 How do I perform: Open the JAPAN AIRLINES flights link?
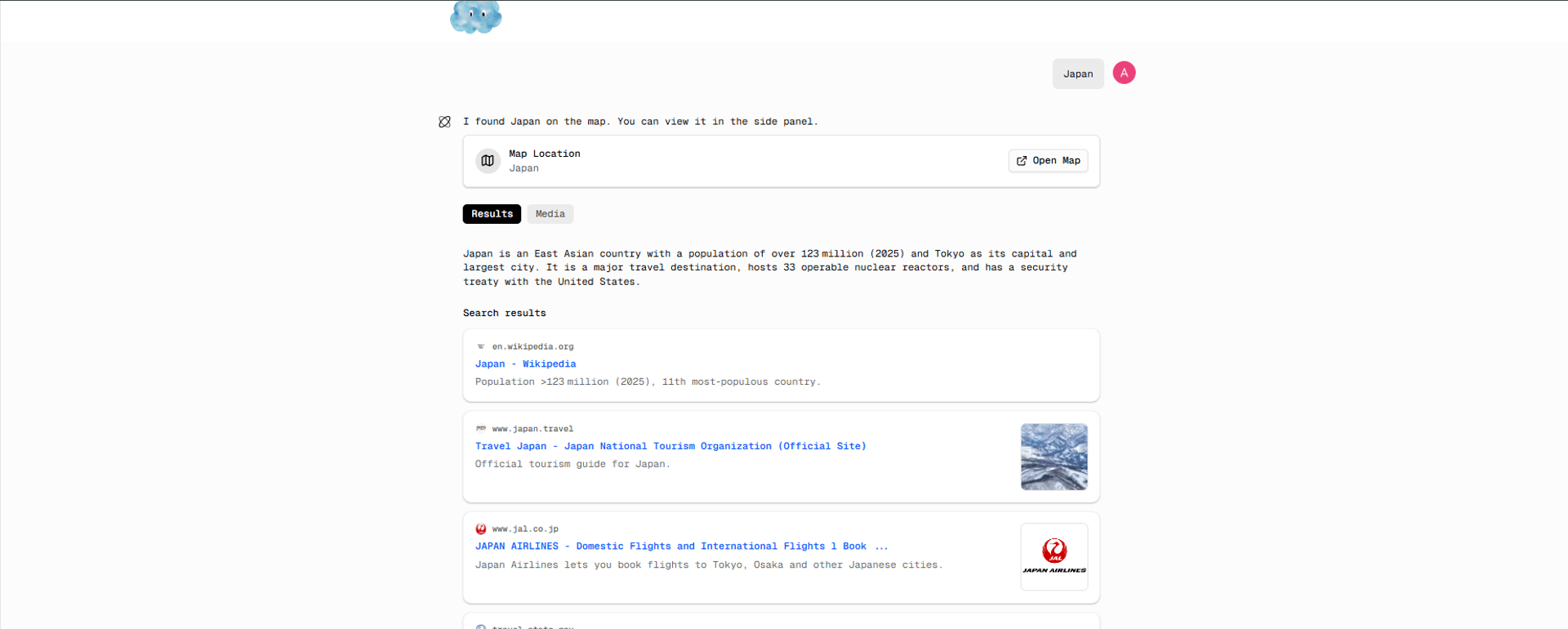[x=681, y=546]
